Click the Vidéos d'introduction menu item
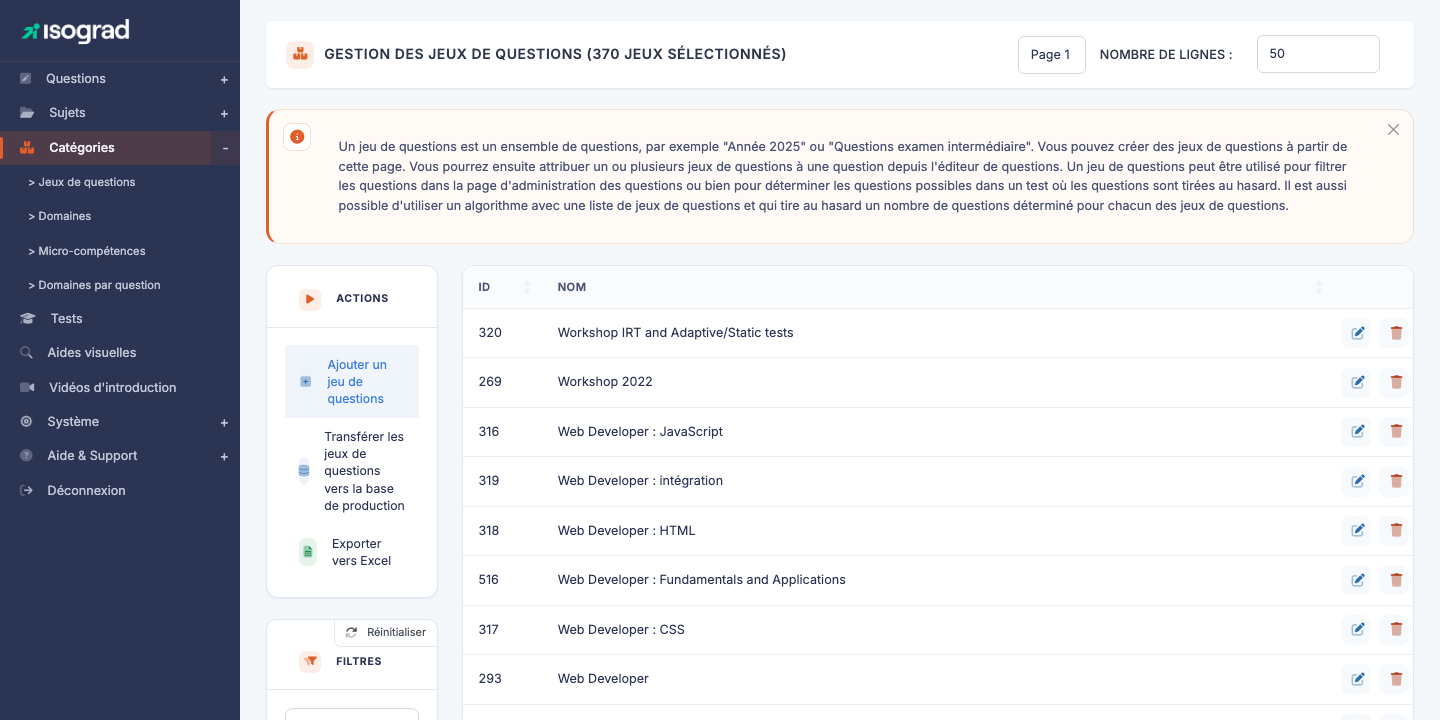The image size is (1440, 720). 113,387
